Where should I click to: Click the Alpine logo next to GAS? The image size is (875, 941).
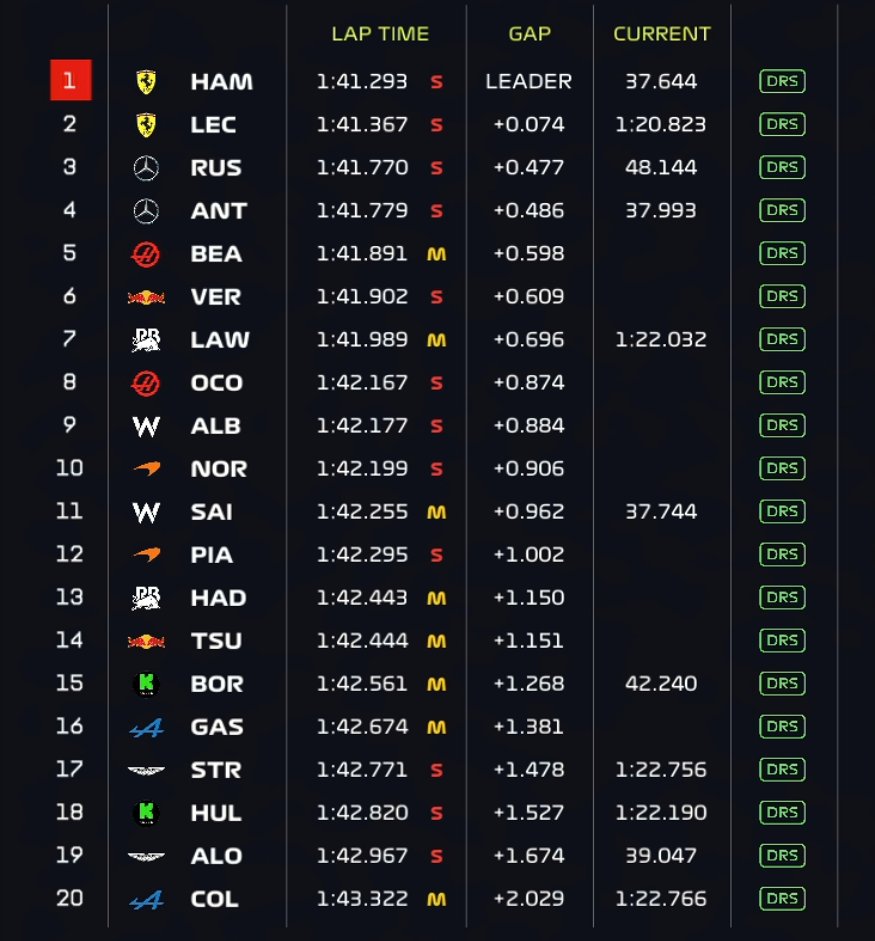point(146,727)
